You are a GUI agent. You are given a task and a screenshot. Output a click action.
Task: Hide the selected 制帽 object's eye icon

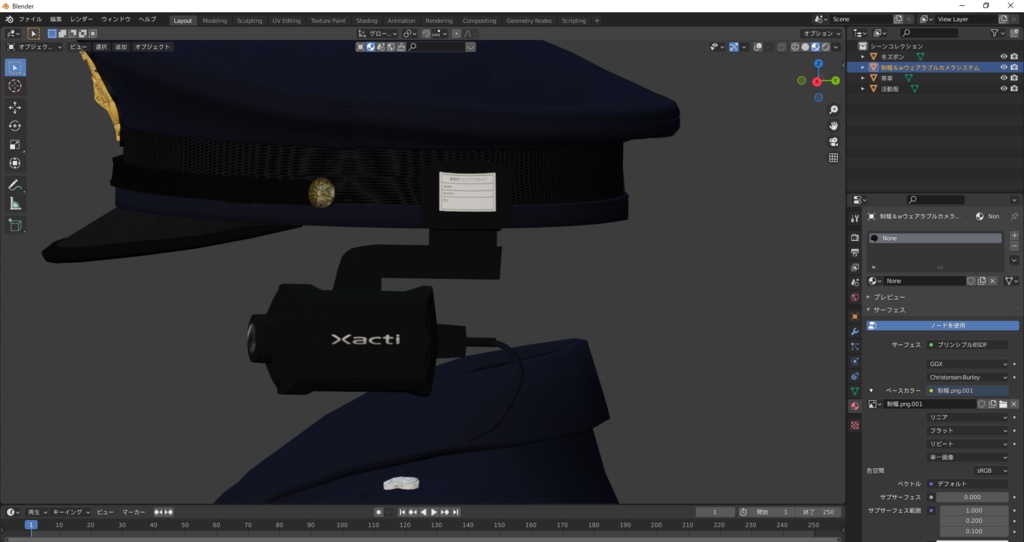pos(1004,67)
